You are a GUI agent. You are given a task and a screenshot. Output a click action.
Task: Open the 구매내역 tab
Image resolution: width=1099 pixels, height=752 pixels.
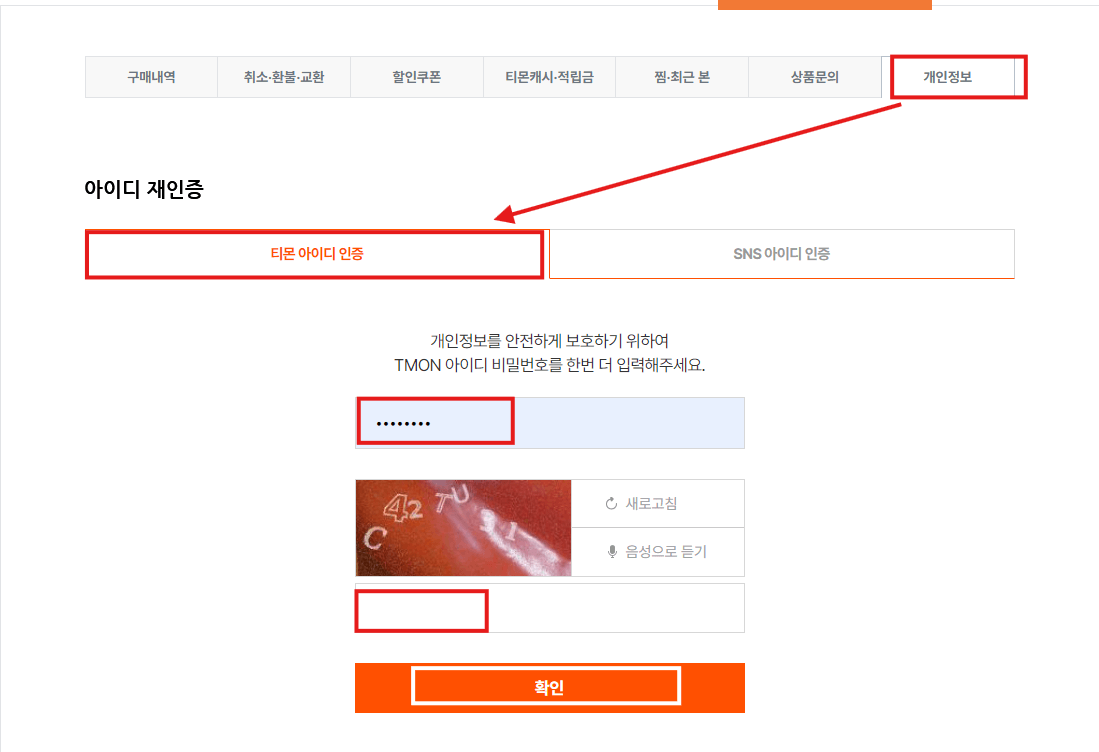[151, 77]
